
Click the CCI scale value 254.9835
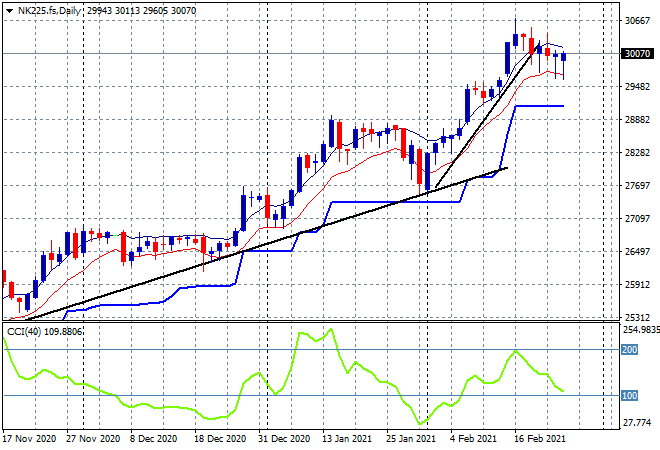641,330
